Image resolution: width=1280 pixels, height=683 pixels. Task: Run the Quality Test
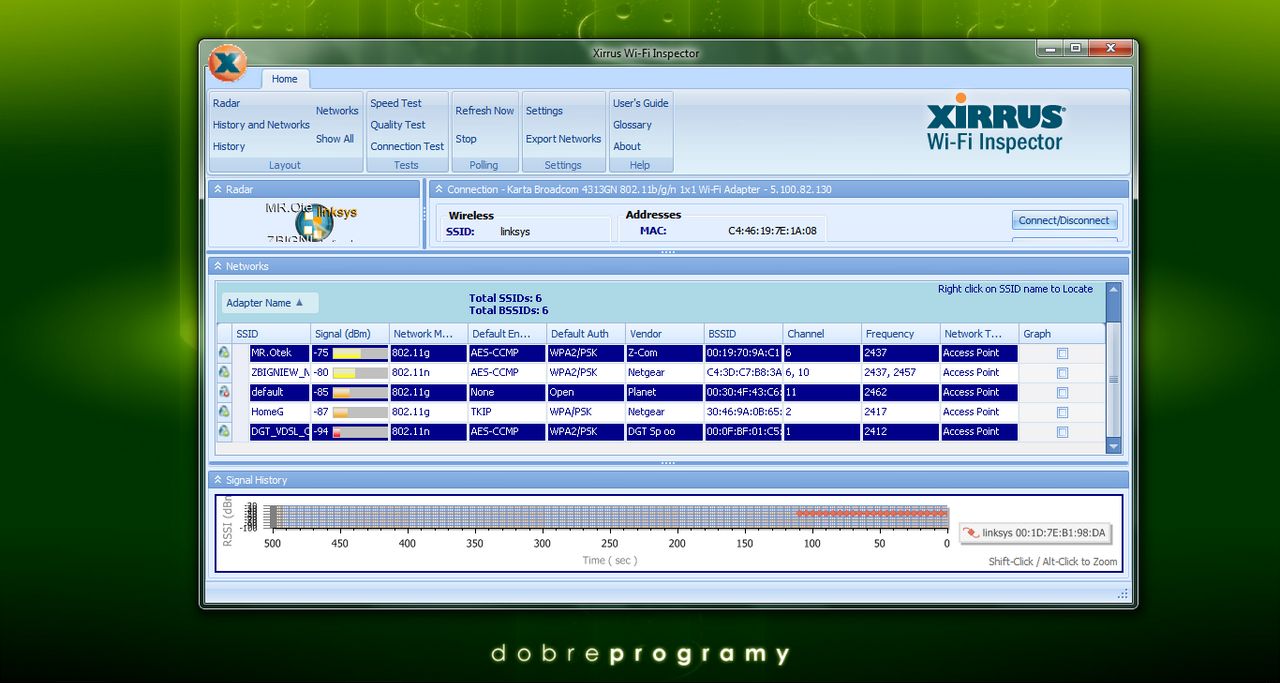tap(398, 125)
